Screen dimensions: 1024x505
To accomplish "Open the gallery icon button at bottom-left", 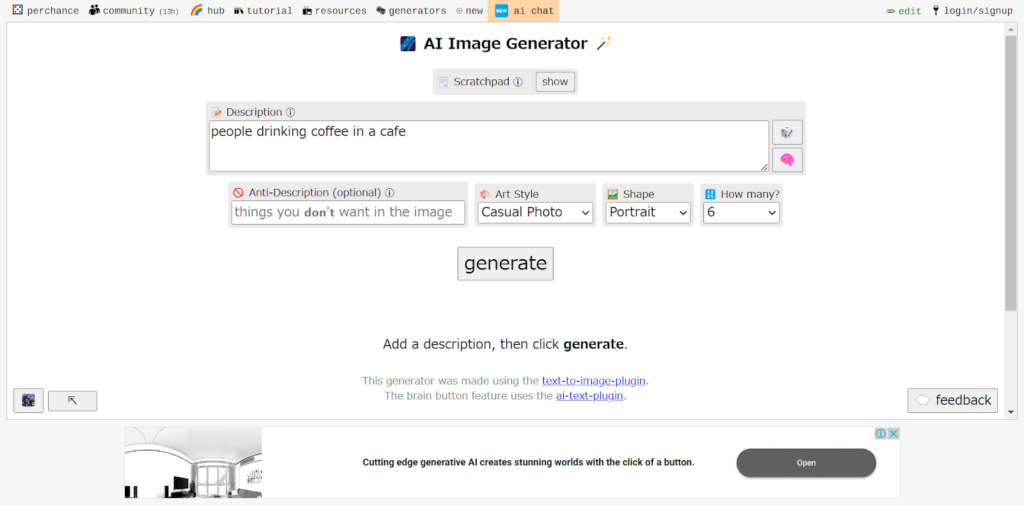I will 29,400.
